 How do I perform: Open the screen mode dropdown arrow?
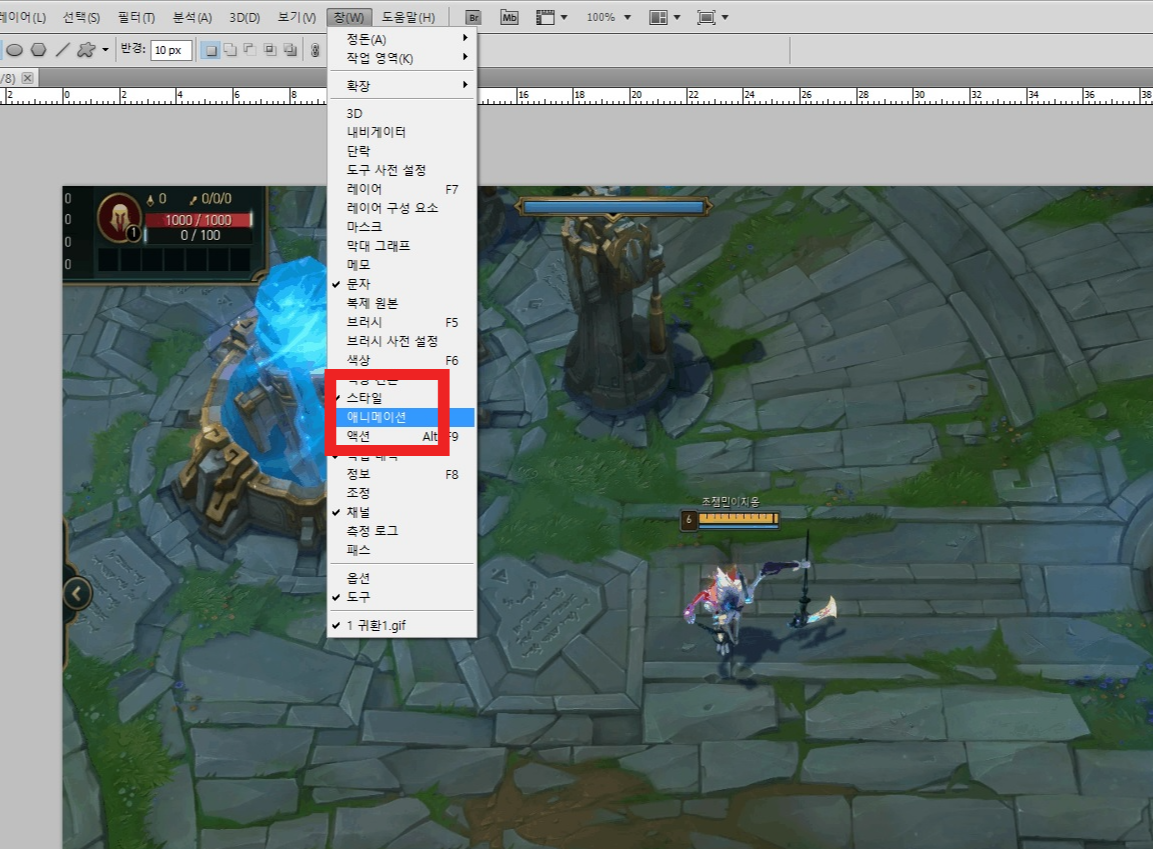pos(725,17)
